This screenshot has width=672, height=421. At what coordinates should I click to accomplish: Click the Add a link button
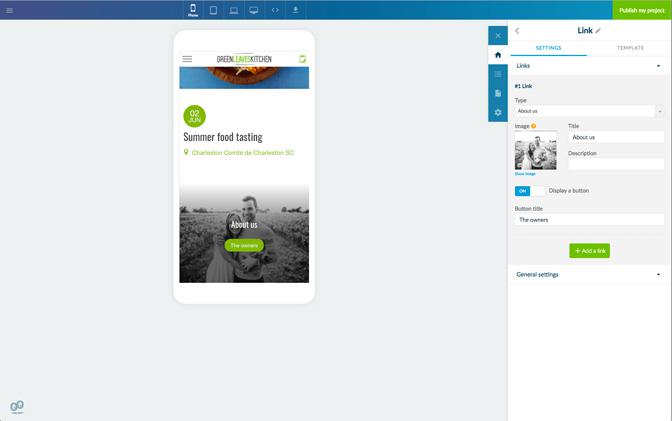[589, 251]
